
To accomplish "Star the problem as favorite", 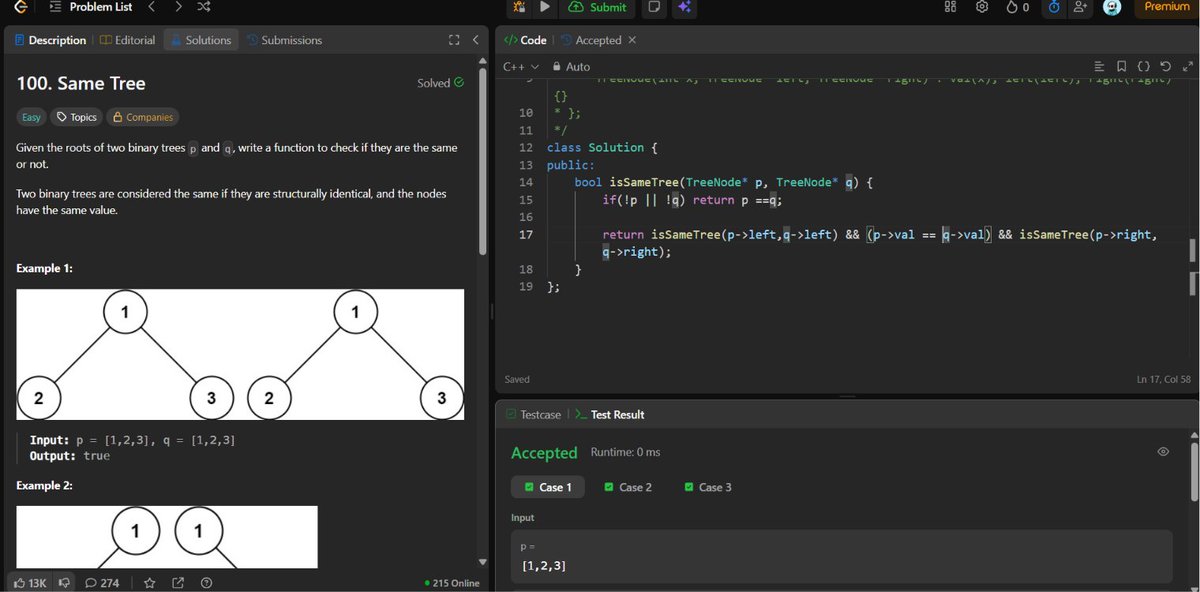I will click(x=150, y=582).
